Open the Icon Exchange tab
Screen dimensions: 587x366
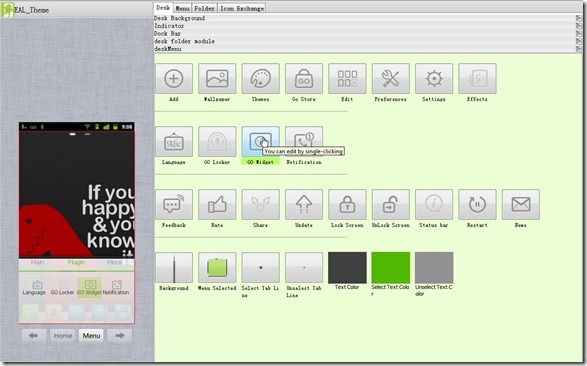pyautogui.click(x=242, y=8)
